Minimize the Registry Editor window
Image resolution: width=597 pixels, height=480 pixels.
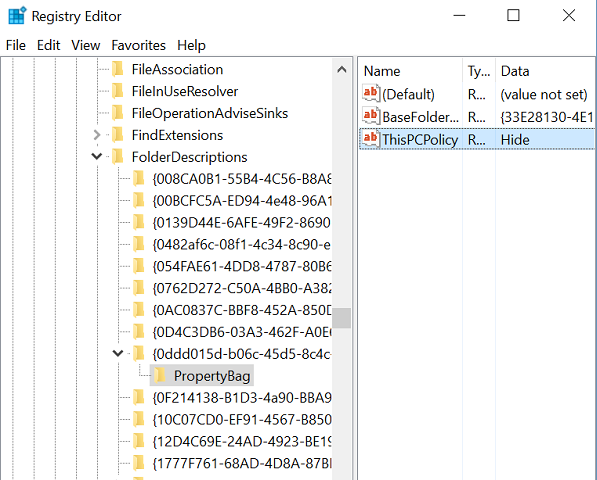[x=459, y=16]
